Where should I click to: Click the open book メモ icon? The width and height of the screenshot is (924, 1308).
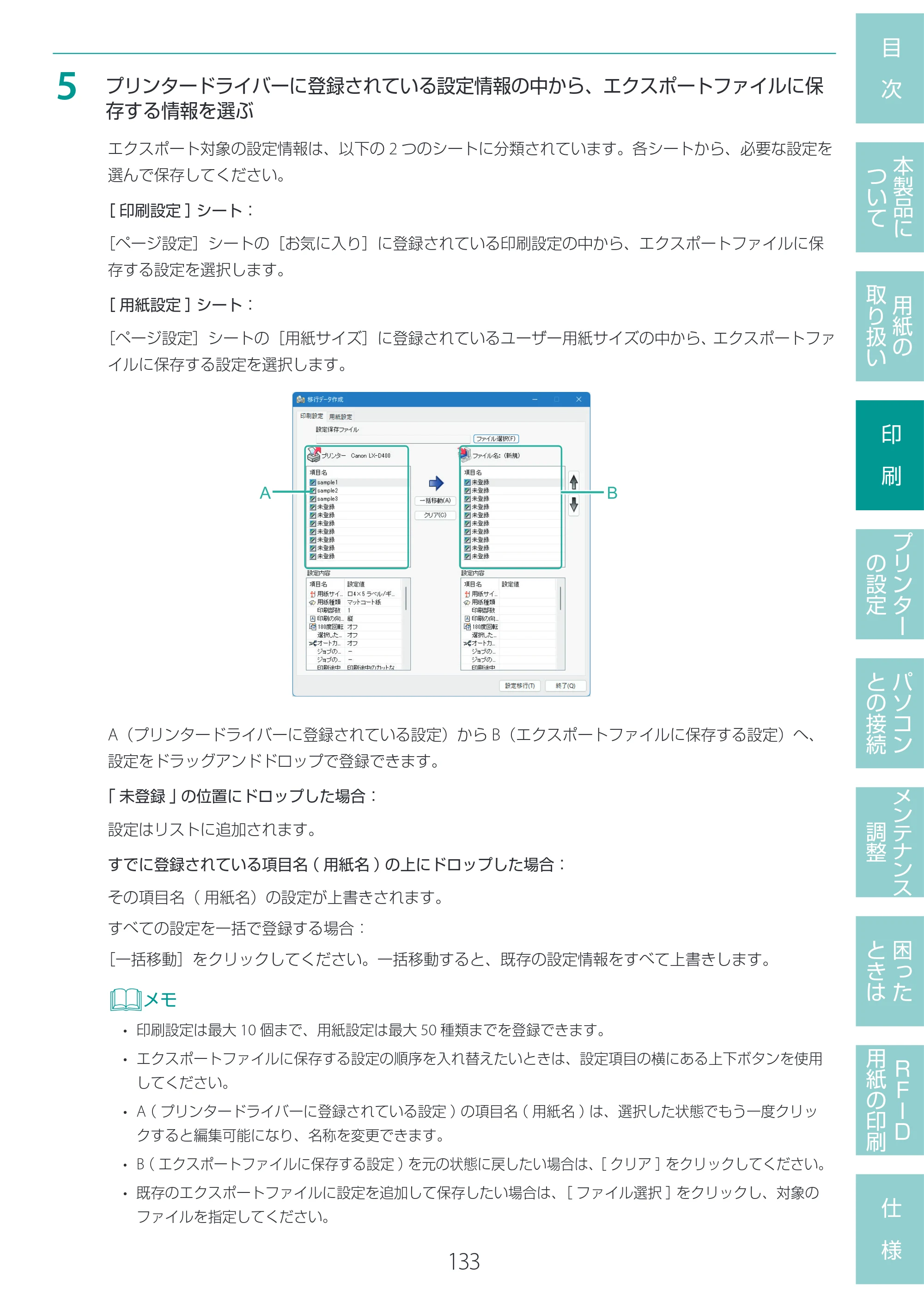point(126,999)
